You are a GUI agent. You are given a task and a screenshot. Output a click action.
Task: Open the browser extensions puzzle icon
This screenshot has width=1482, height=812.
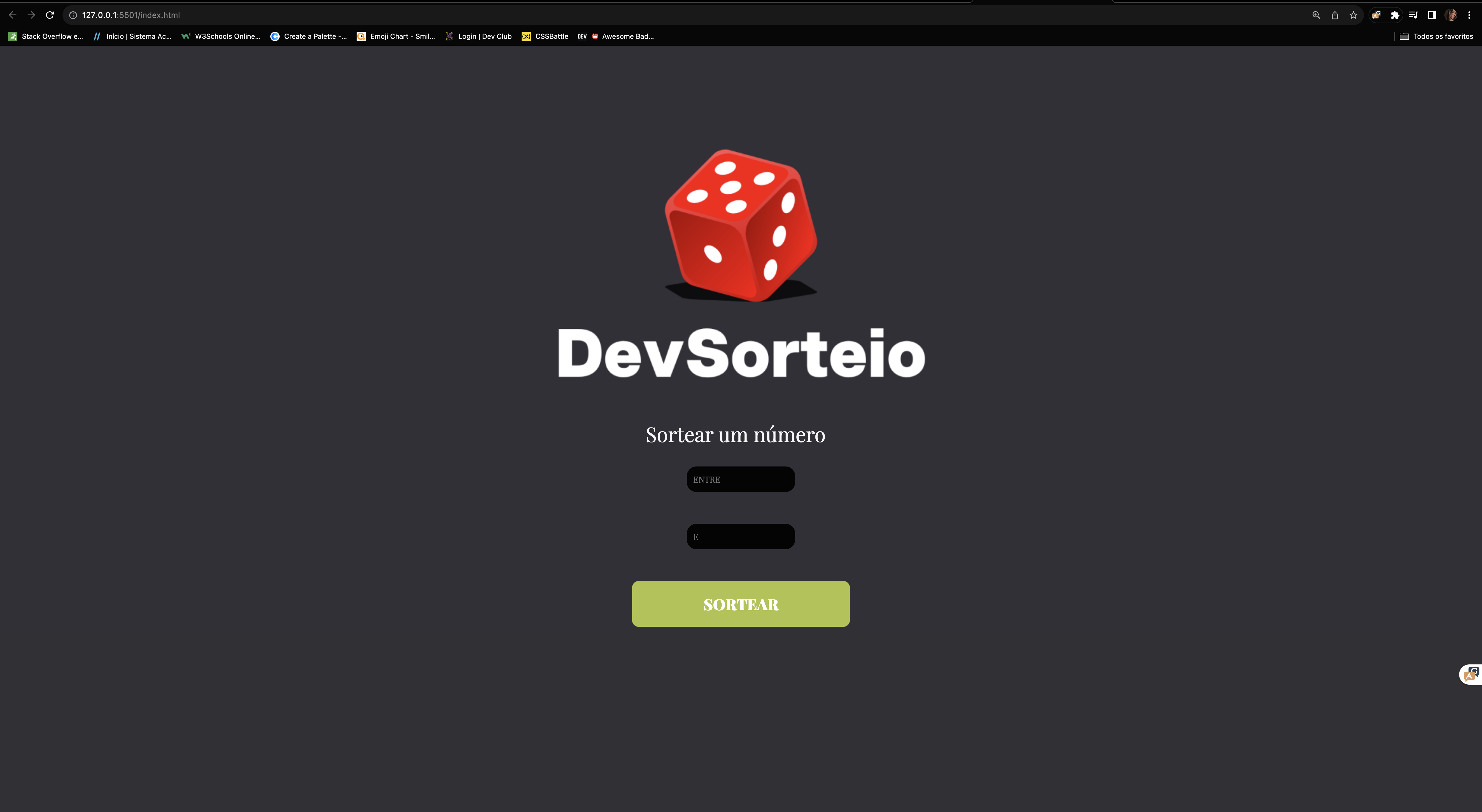coord(1395,15)
